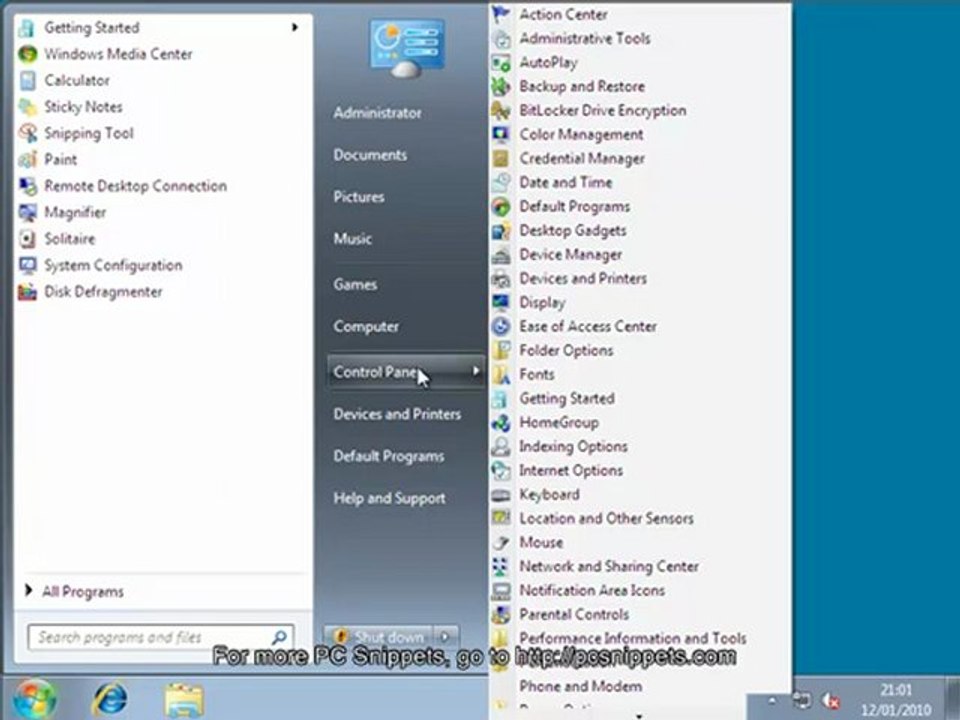Select Display in Control Panel list
Viewport: 960px width, 720px height.
click(542, 302)
